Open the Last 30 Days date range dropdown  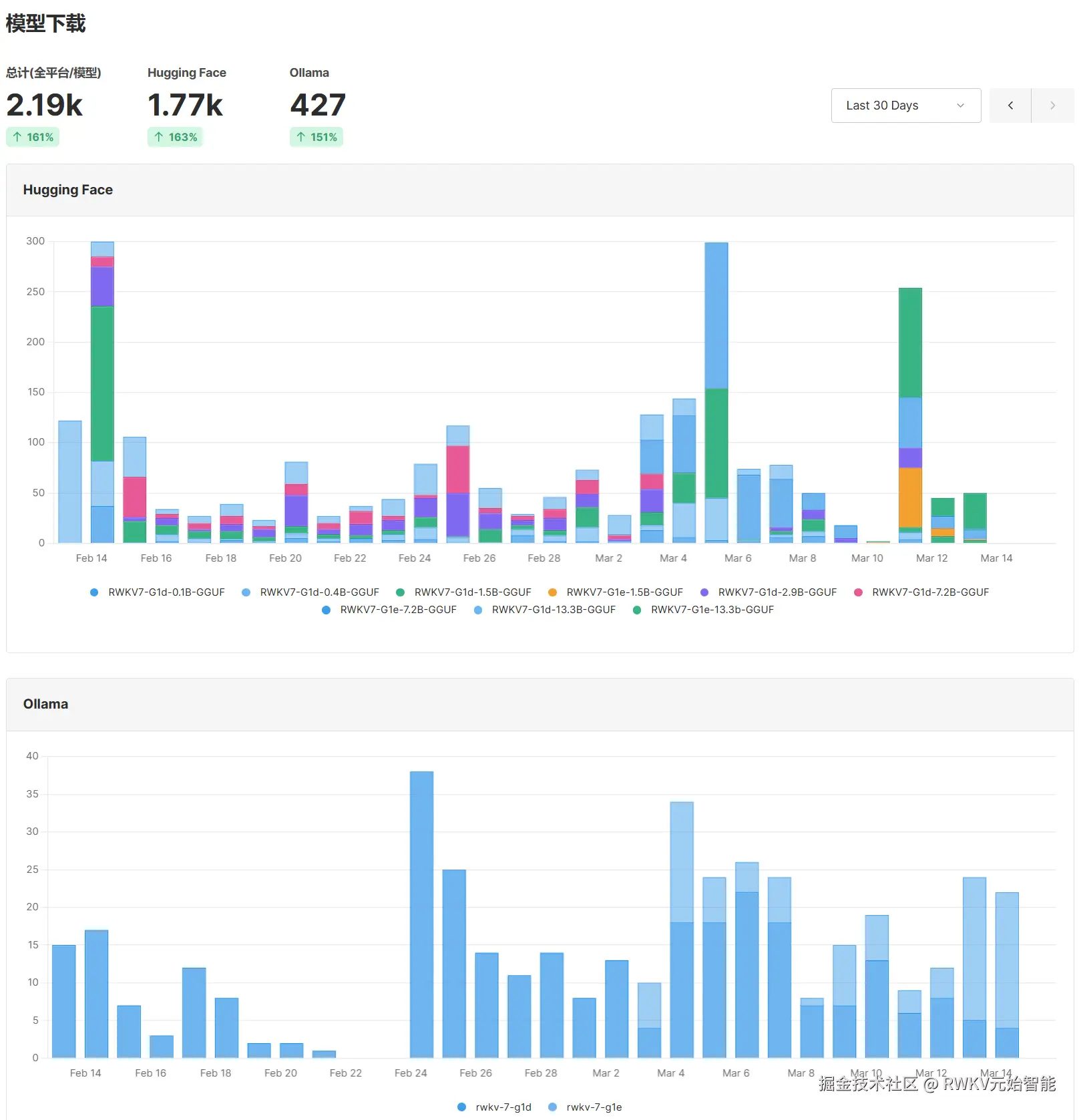(x=905, y=106)
